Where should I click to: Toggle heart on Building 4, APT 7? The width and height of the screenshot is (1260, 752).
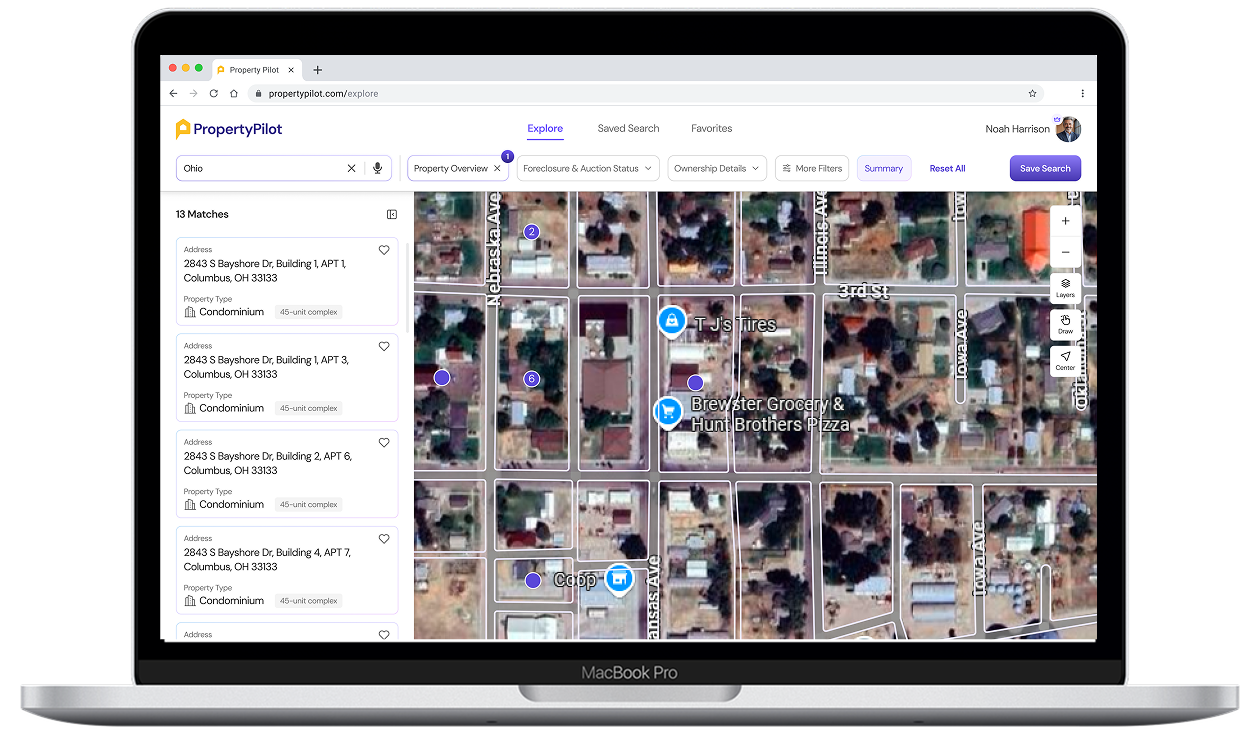coord(384,539)
